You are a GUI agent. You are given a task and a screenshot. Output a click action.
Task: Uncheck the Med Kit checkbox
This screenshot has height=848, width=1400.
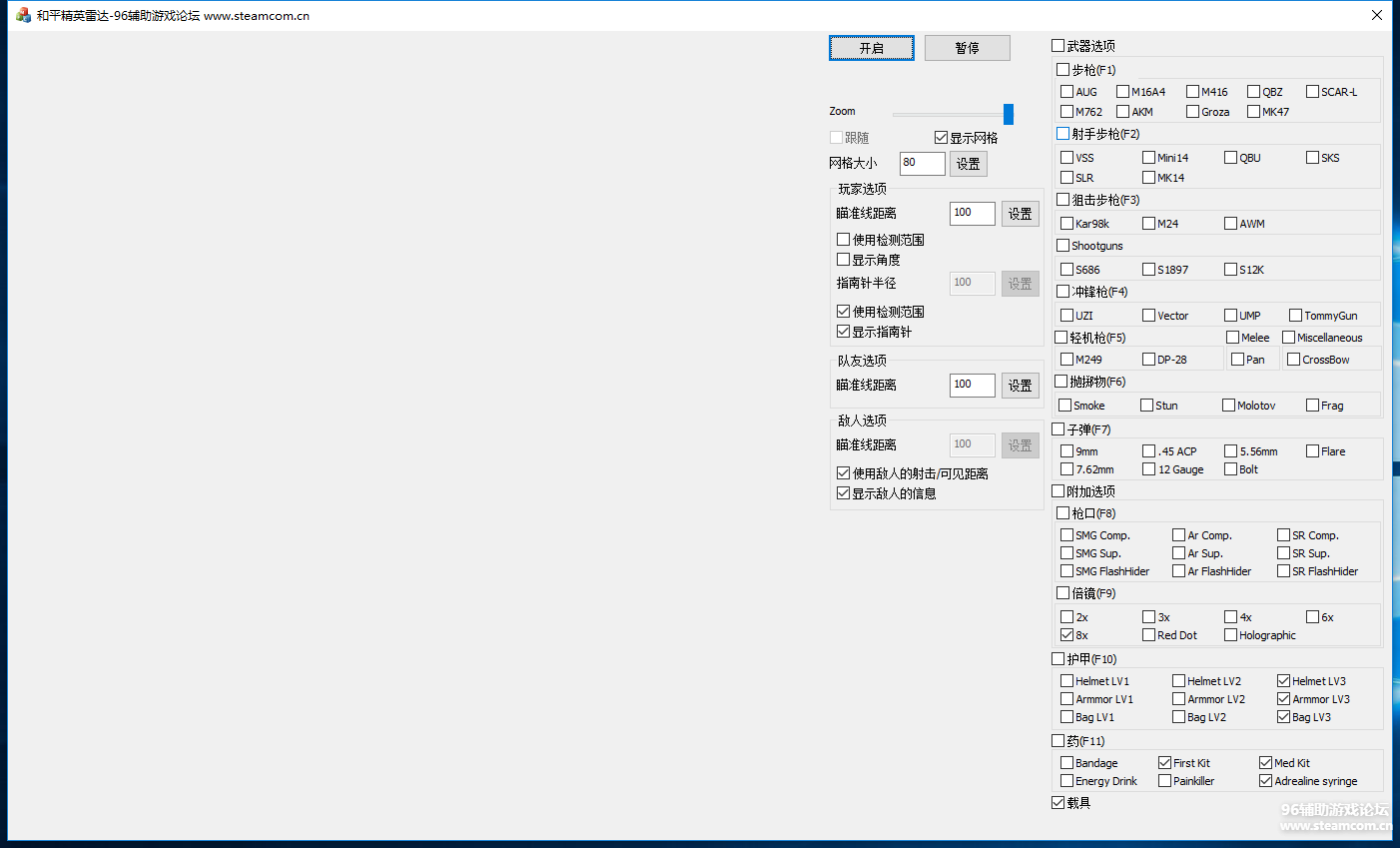coord(1265,763)
